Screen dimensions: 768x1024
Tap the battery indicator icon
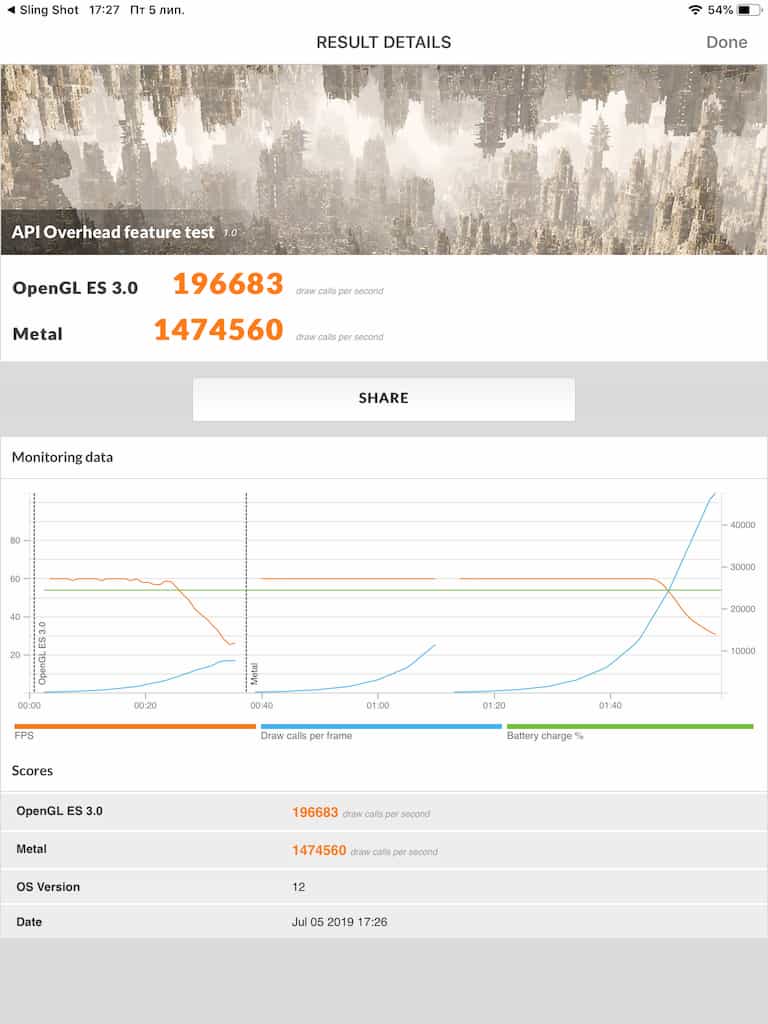[x=749, y=9]
